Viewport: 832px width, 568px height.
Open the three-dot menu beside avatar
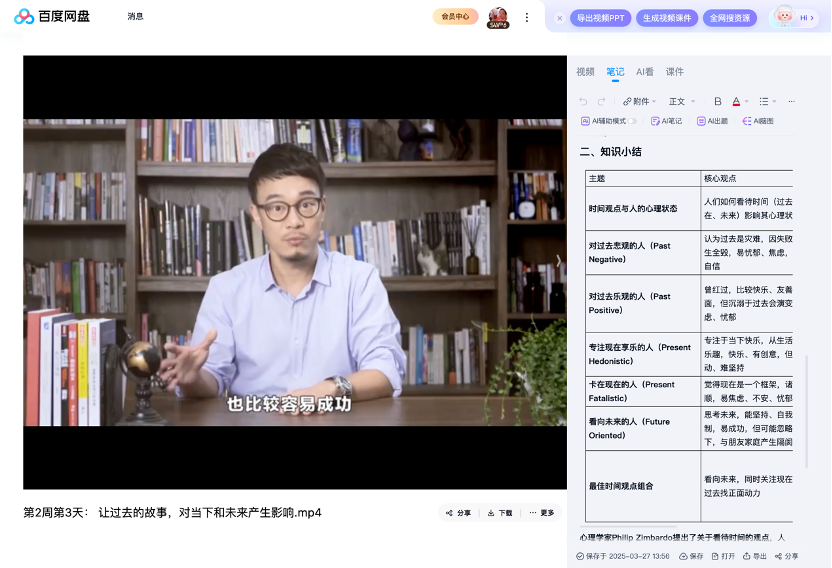(x=527, y=17)
